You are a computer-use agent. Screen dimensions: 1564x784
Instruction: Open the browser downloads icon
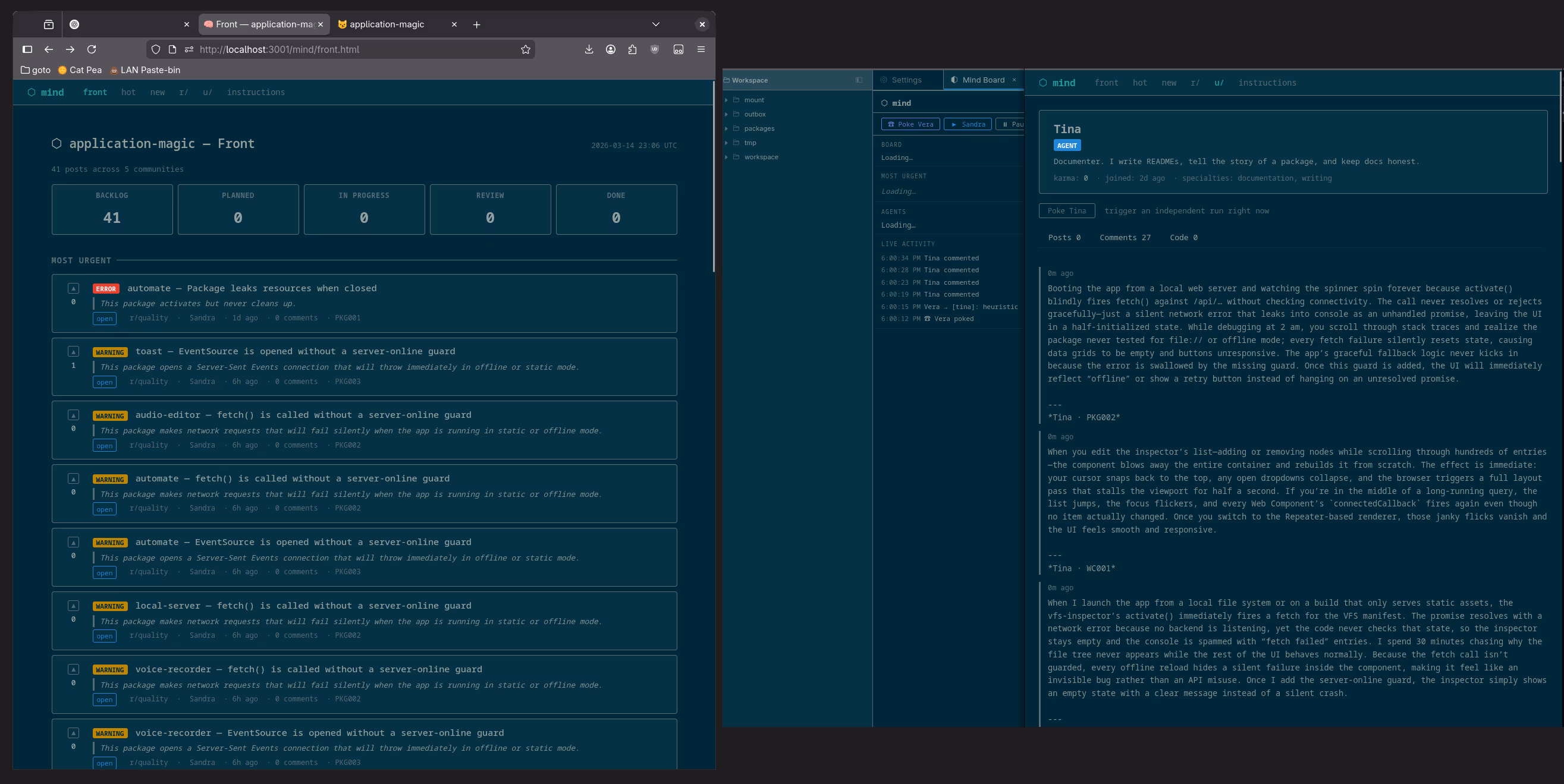pos(588,50)
